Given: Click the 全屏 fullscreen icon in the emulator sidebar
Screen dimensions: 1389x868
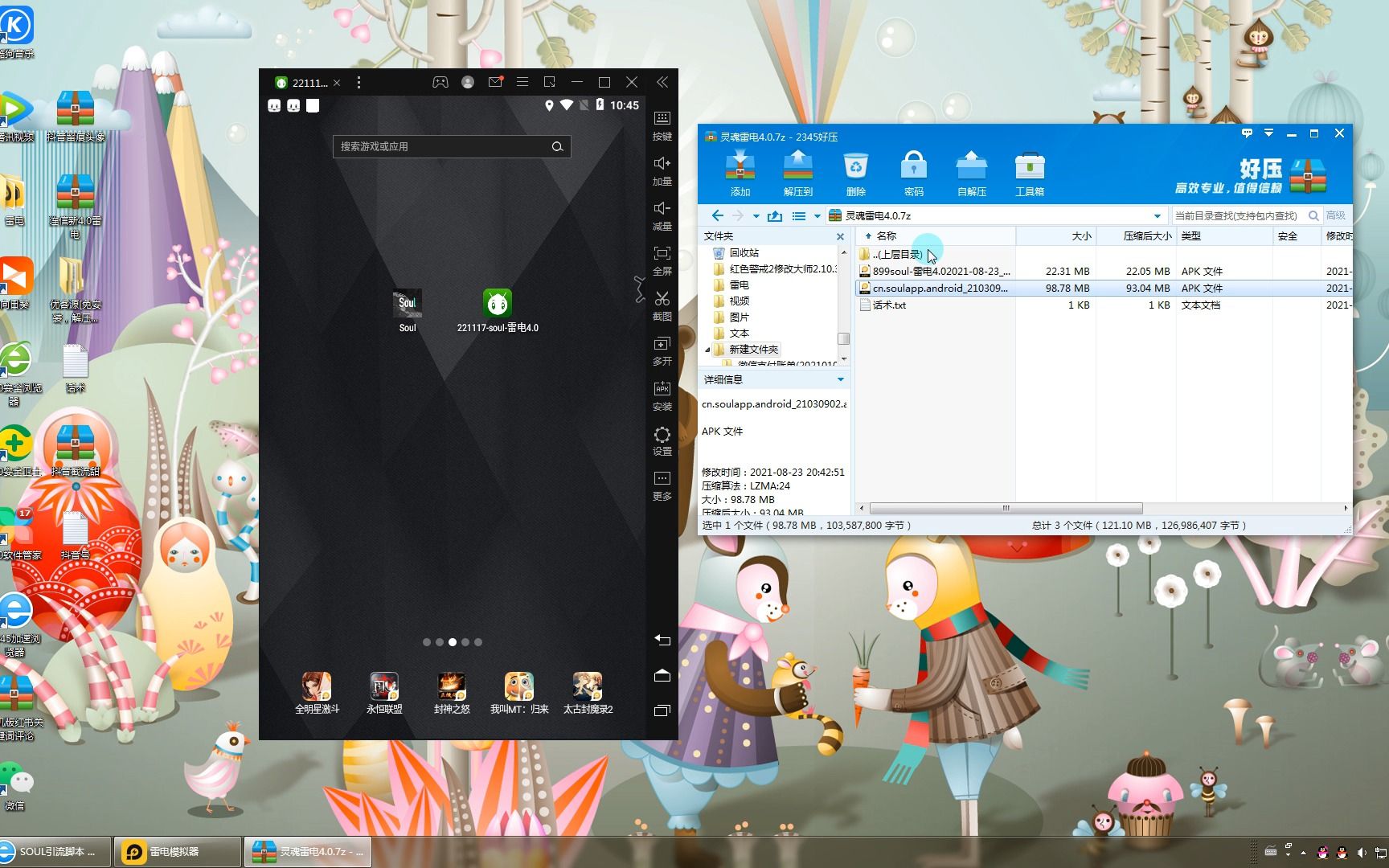Looking at the screenshot, I should [x=662, y=261].
